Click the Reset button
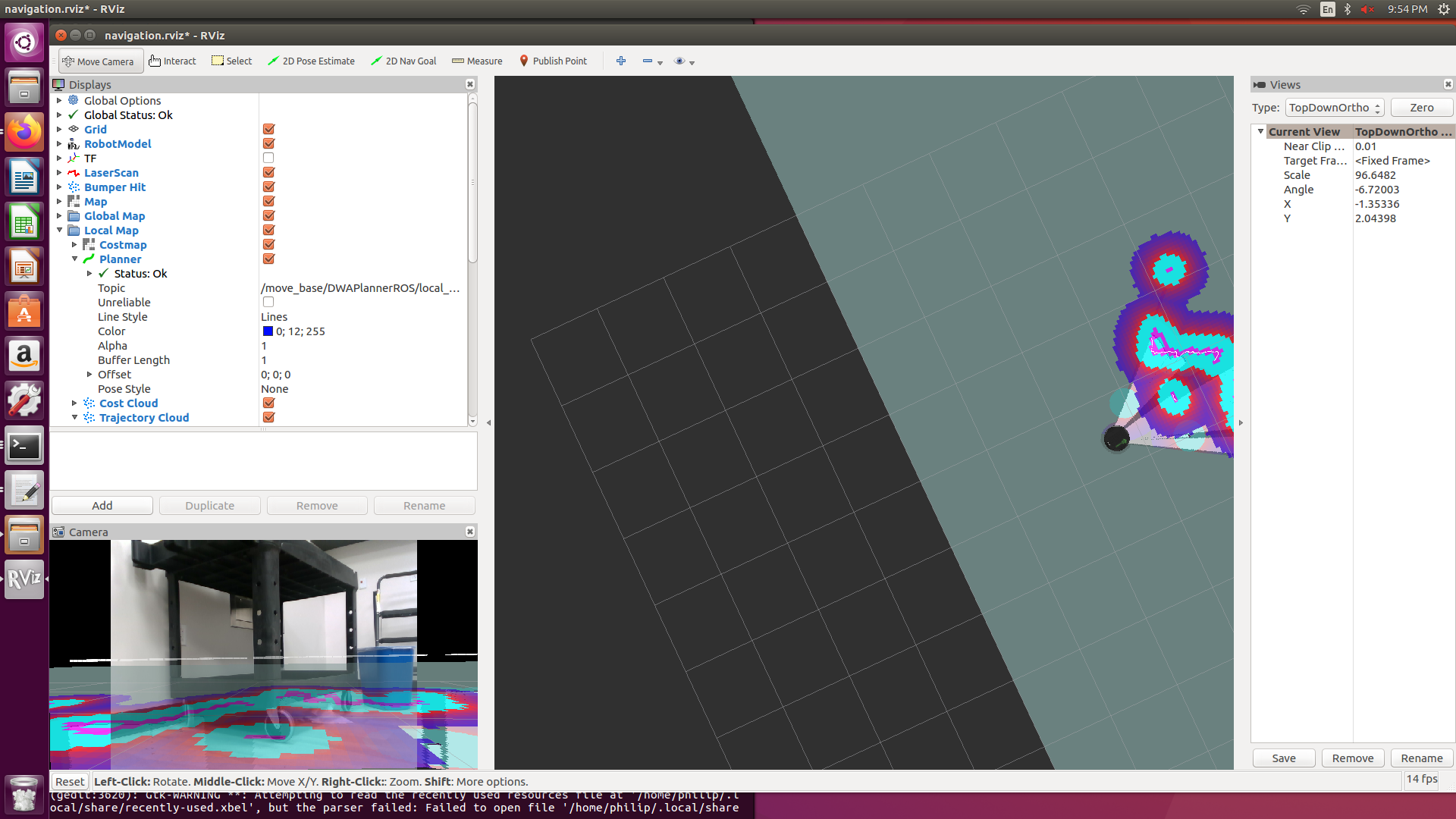The height and width of the screenshot is (819, 1456). pyautogui.click(x=70, y=782)
